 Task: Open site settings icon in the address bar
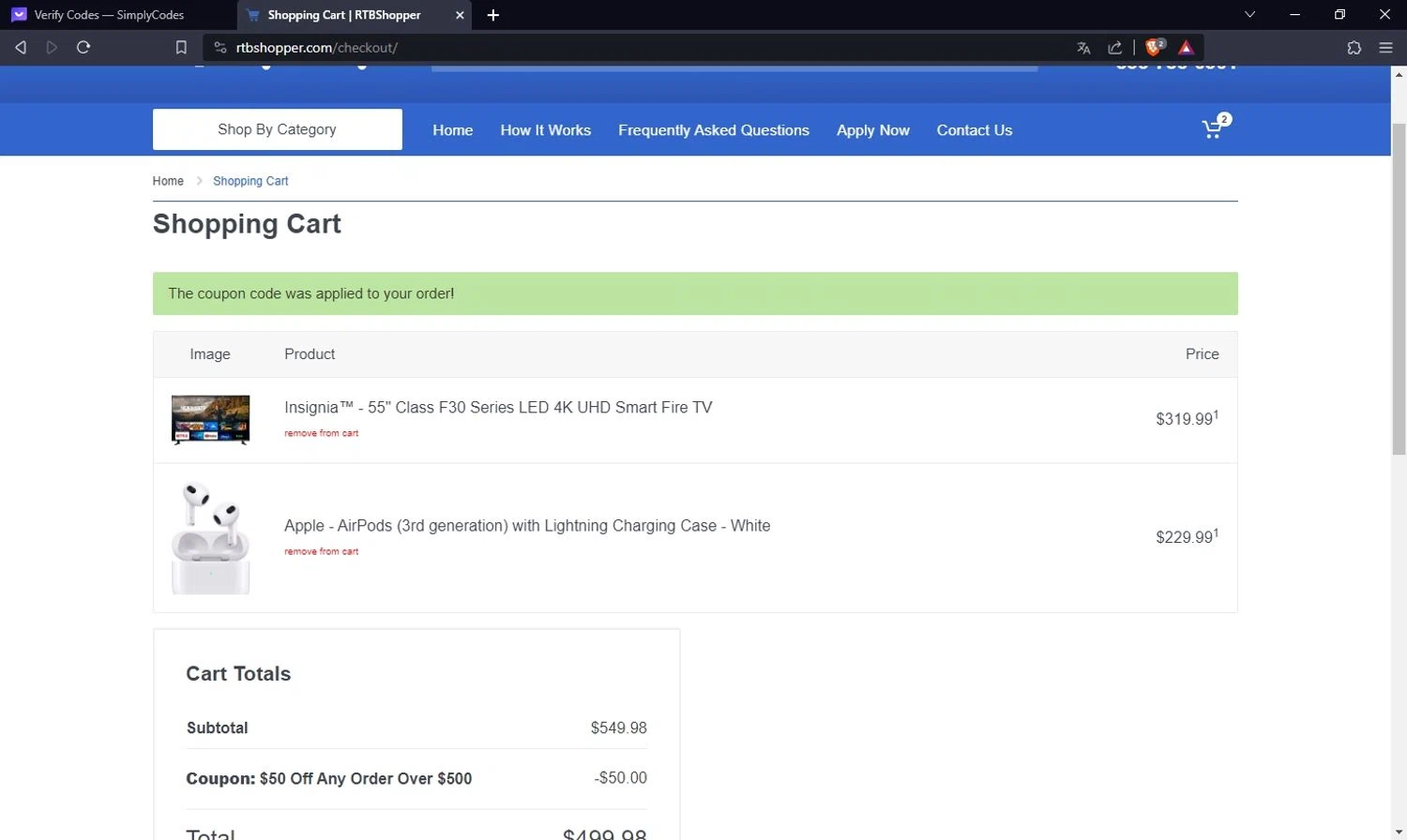pos(220,47)
